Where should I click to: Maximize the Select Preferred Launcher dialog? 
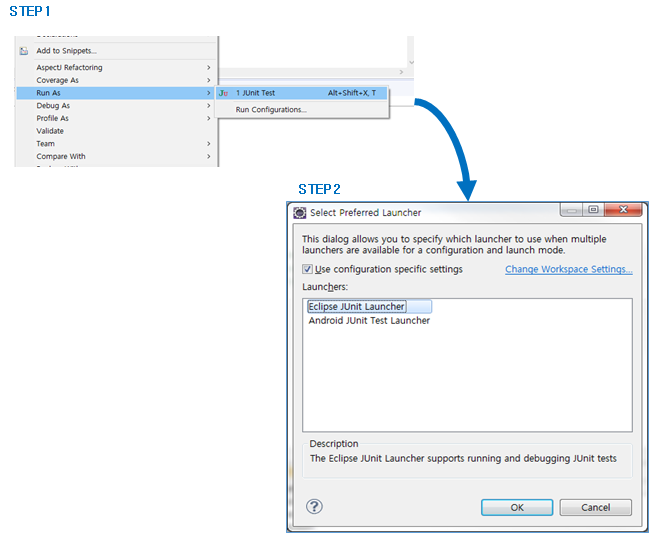coord(593,210)
